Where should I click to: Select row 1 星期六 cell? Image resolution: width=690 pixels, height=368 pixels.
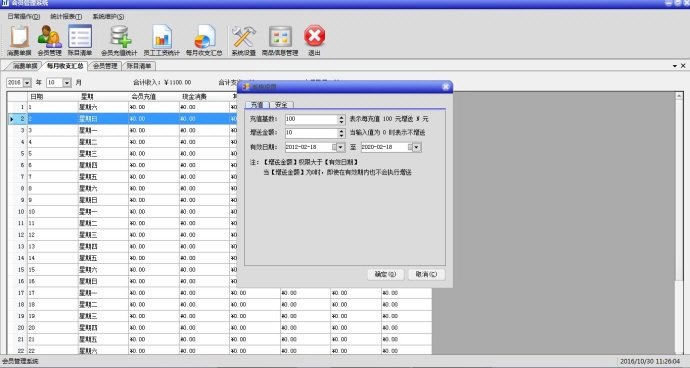pos(103,107)
